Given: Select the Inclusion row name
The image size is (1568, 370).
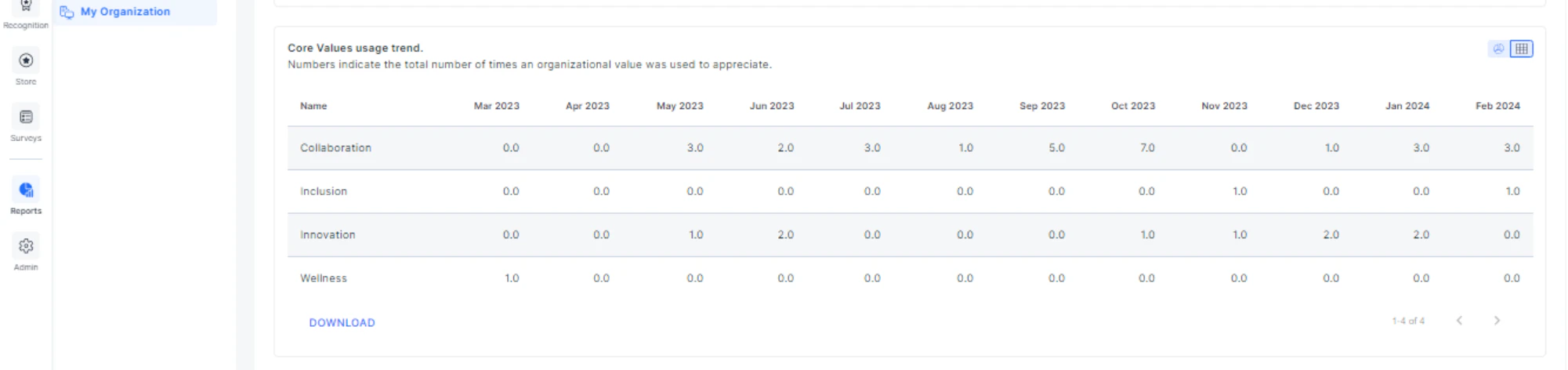Looking at the screenshot, I should (x=323, y=191).
